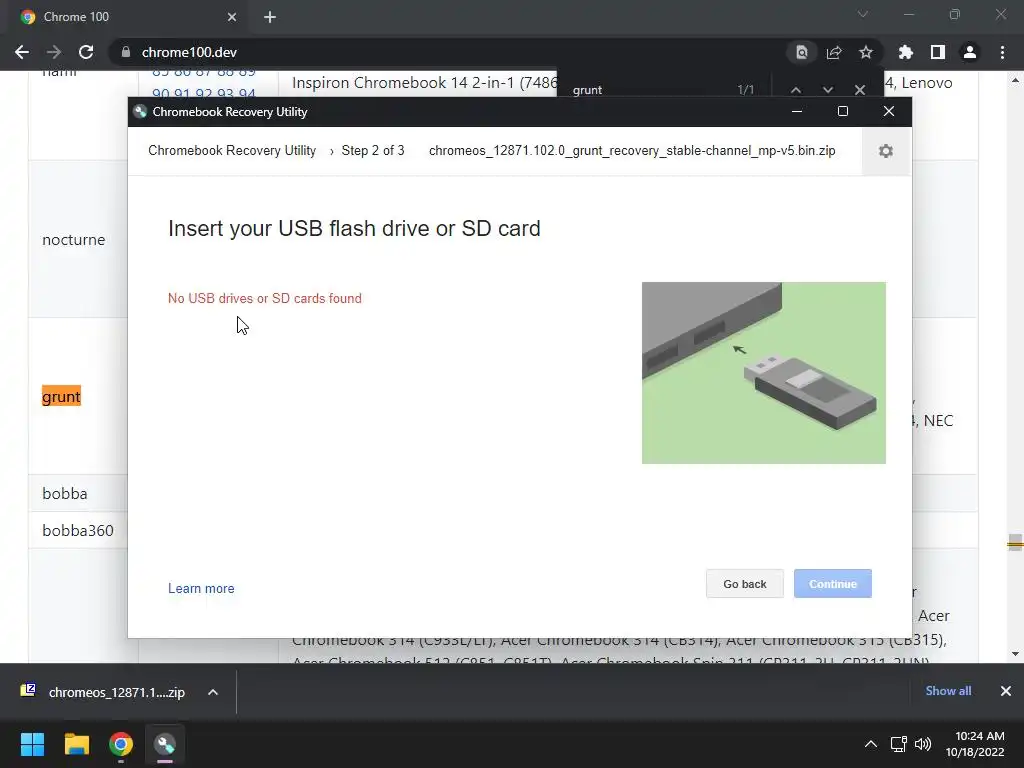This screenshot has height=768, width=1024.
Task: Close the Chrome 100 tab
Action: pos(232,17)
